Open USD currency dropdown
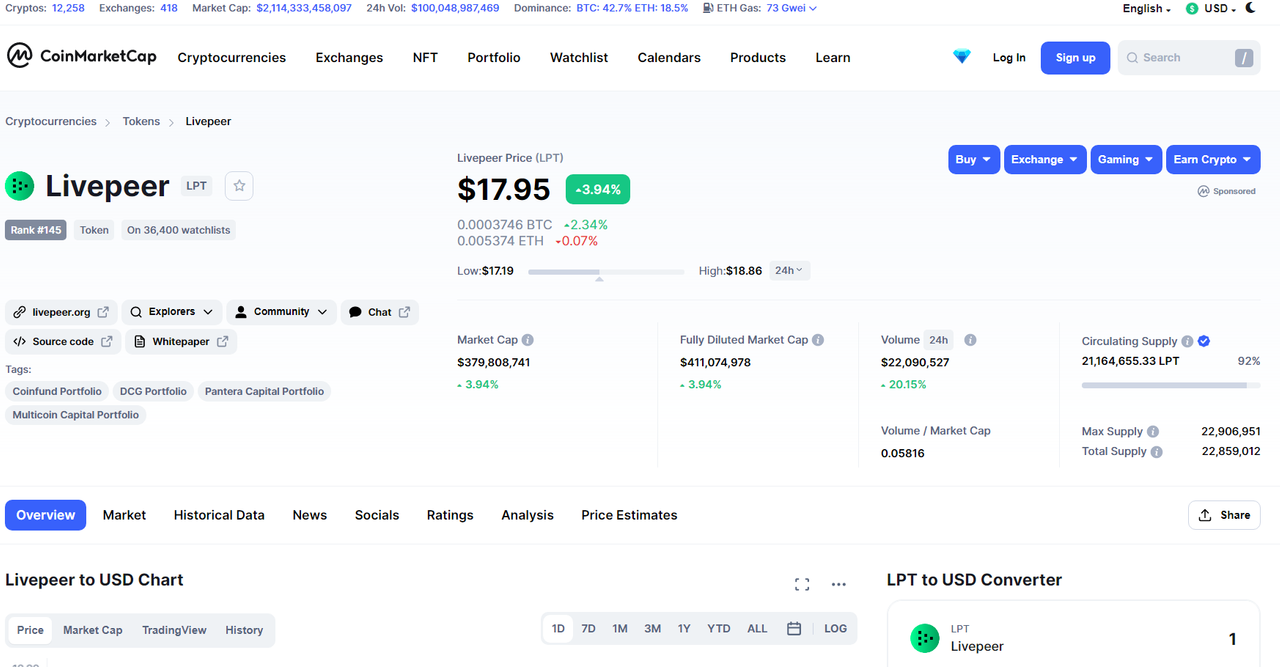Image resolution: width=1280 pixels, height=667 pixels. click(x=1220, y=9)
